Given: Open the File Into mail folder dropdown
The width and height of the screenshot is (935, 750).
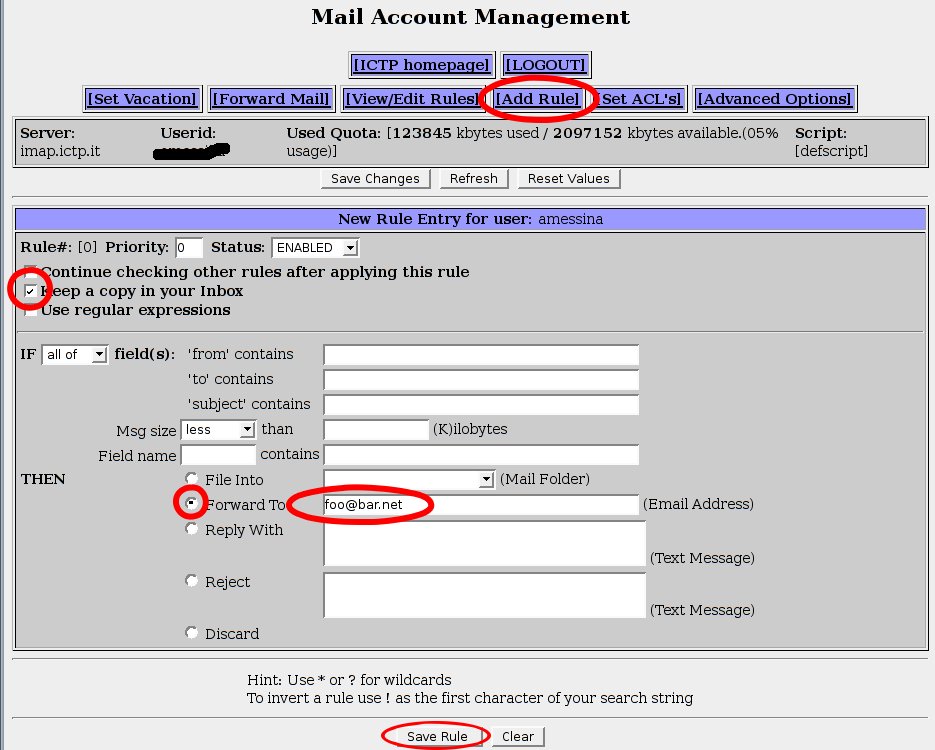Looking at the screenshot, I should pyautogui.click(x=409, y=480).
